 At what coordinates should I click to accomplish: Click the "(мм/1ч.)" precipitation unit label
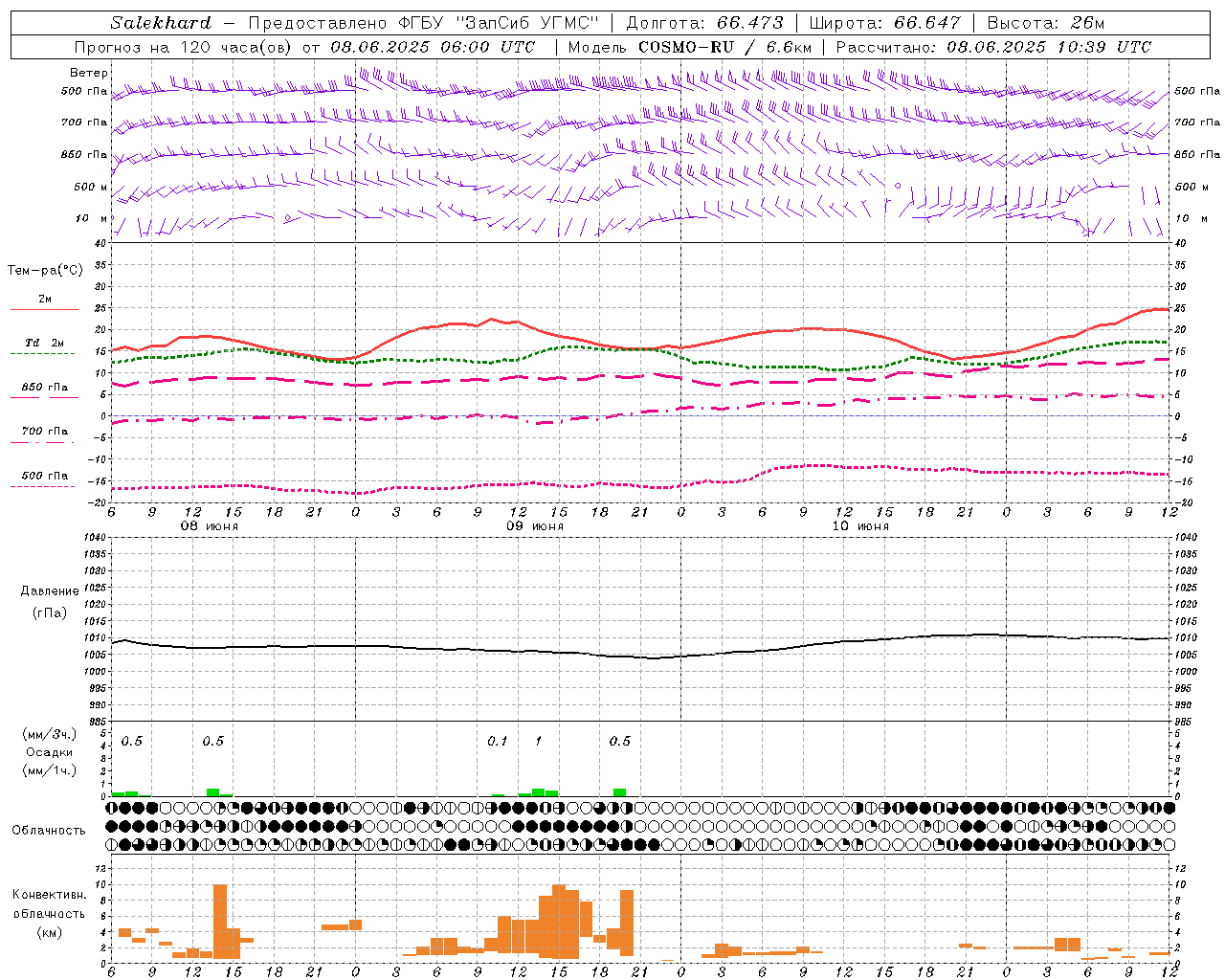click(x=49, y=770)
